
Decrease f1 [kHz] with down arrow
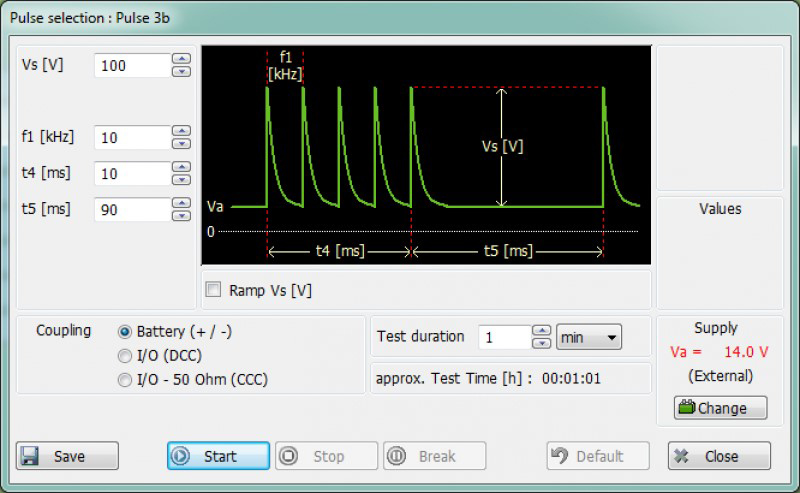[x=182, y=143]
